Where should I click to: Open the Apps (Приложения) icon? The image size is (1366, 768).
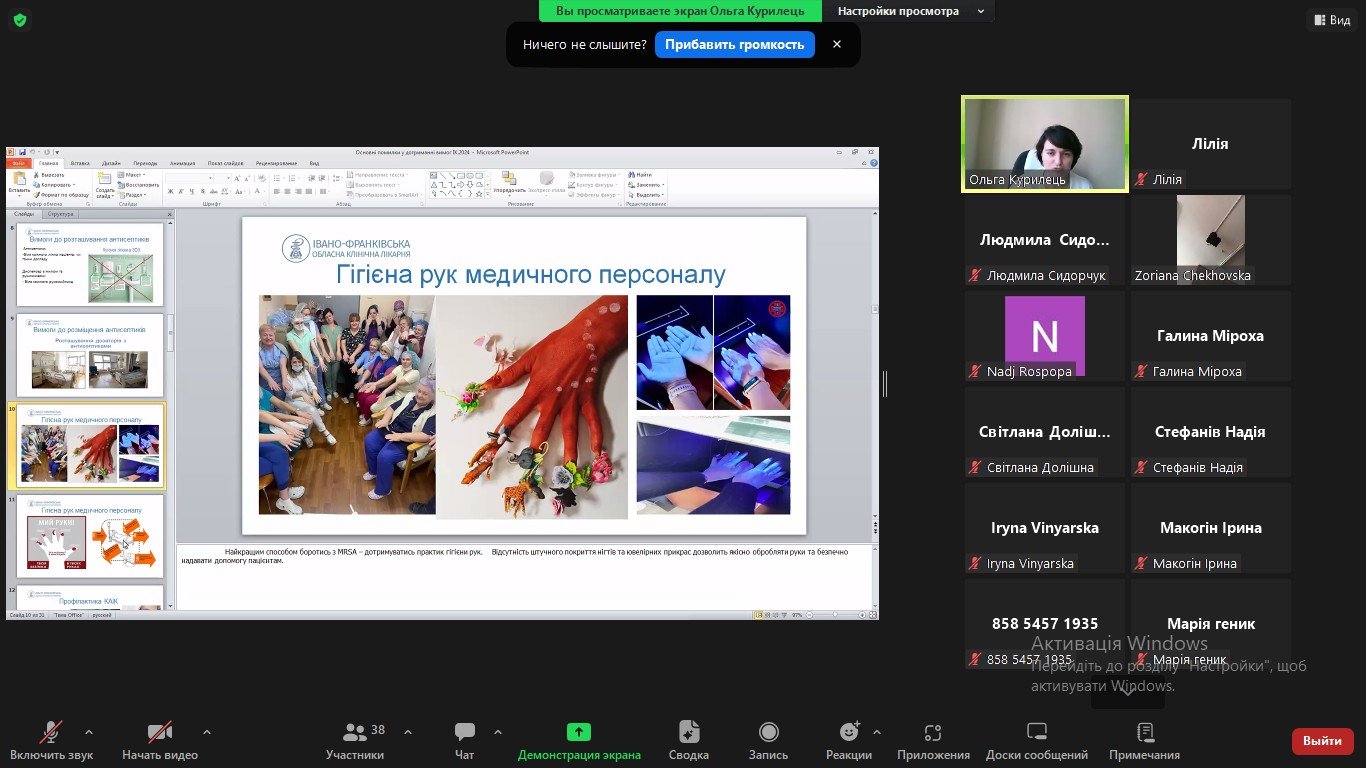coord(933,732)
